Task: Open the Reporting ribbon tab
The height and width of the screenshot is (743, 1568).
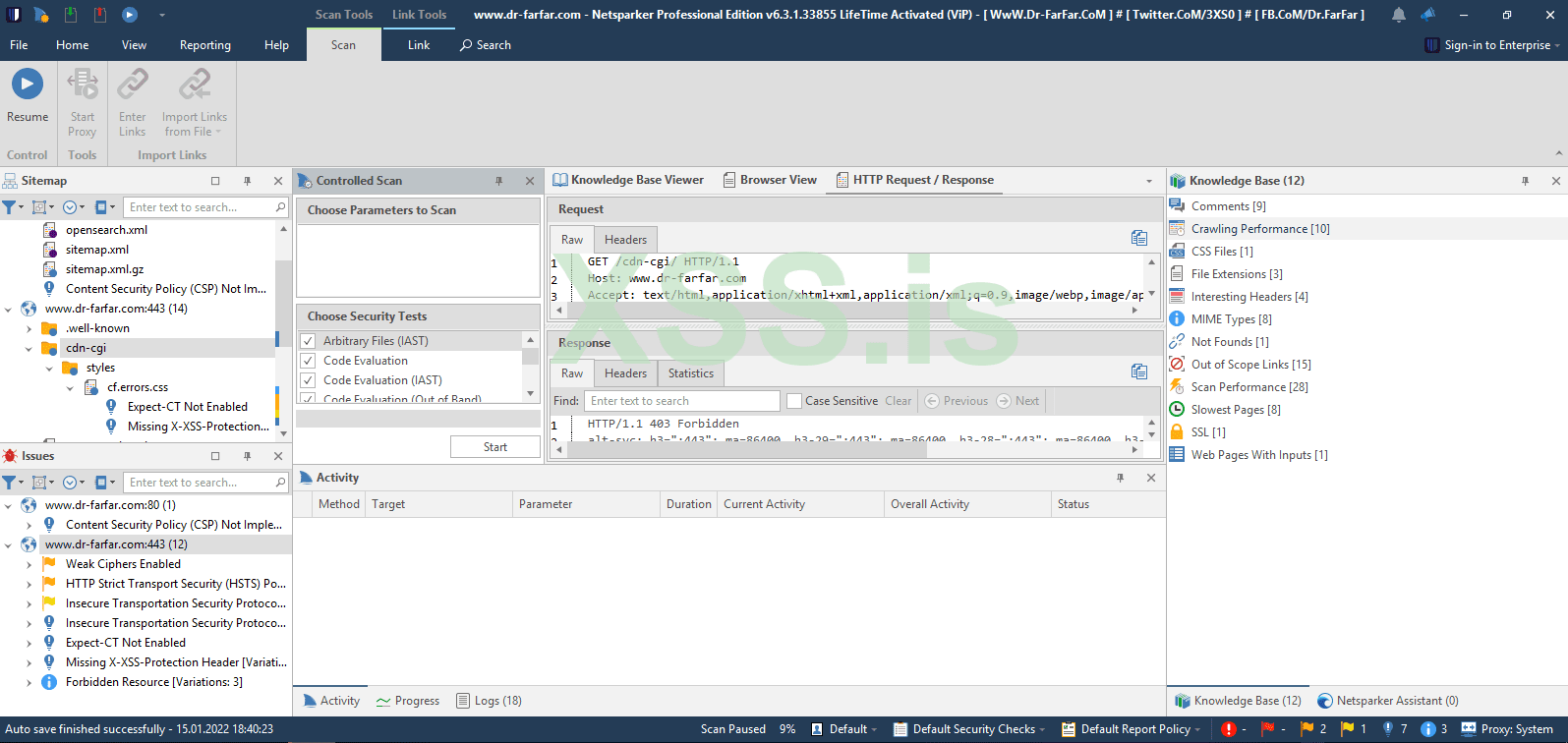Action: (205, 45)
